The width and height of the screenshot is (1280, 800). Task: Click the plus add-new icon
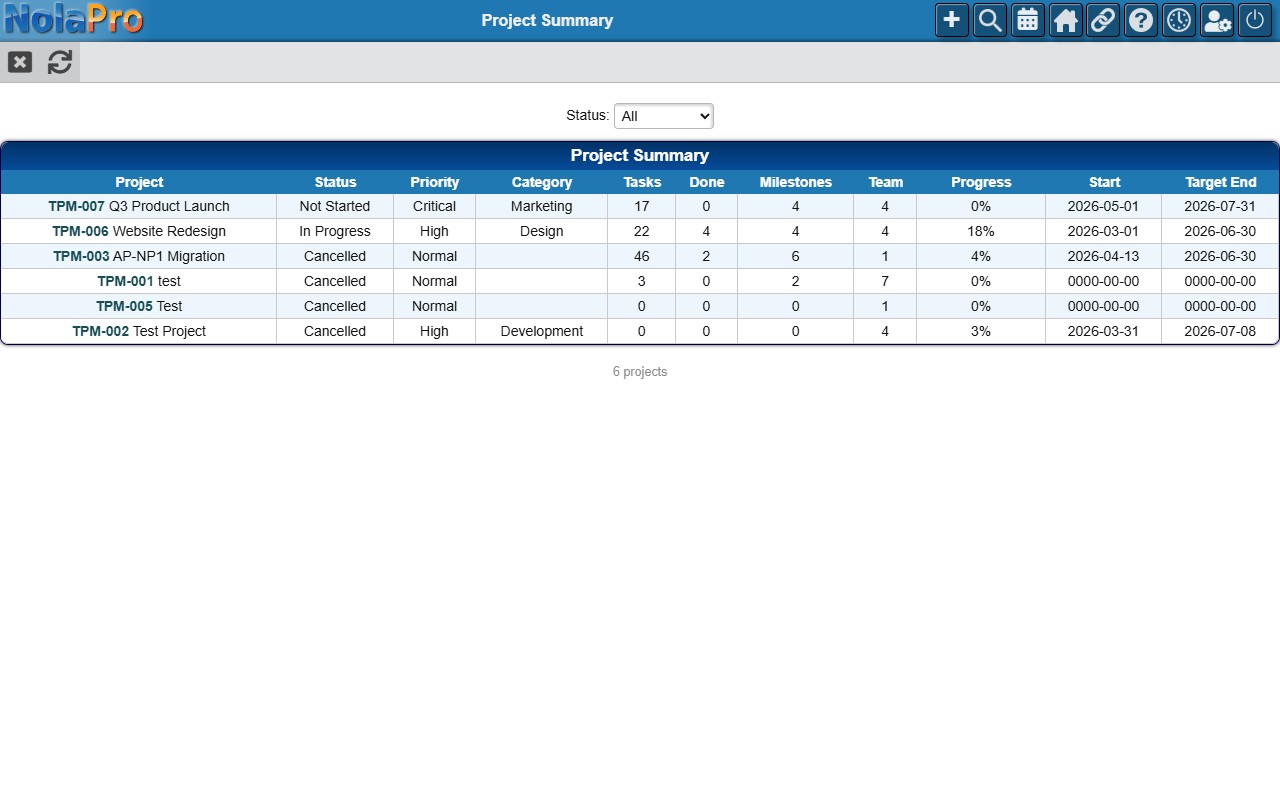[952, 20]
